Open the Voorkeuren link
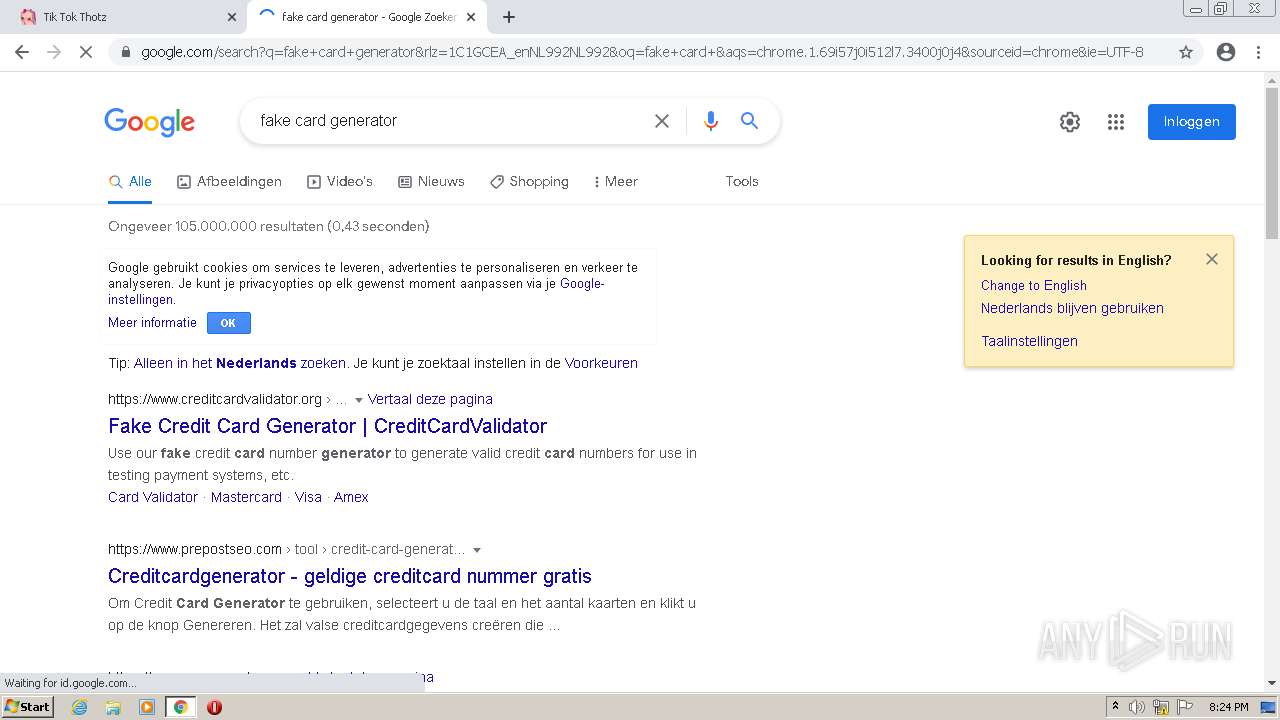Viewport: 1280px width, 720px height. pyautogui.click(x=601, y=363)
